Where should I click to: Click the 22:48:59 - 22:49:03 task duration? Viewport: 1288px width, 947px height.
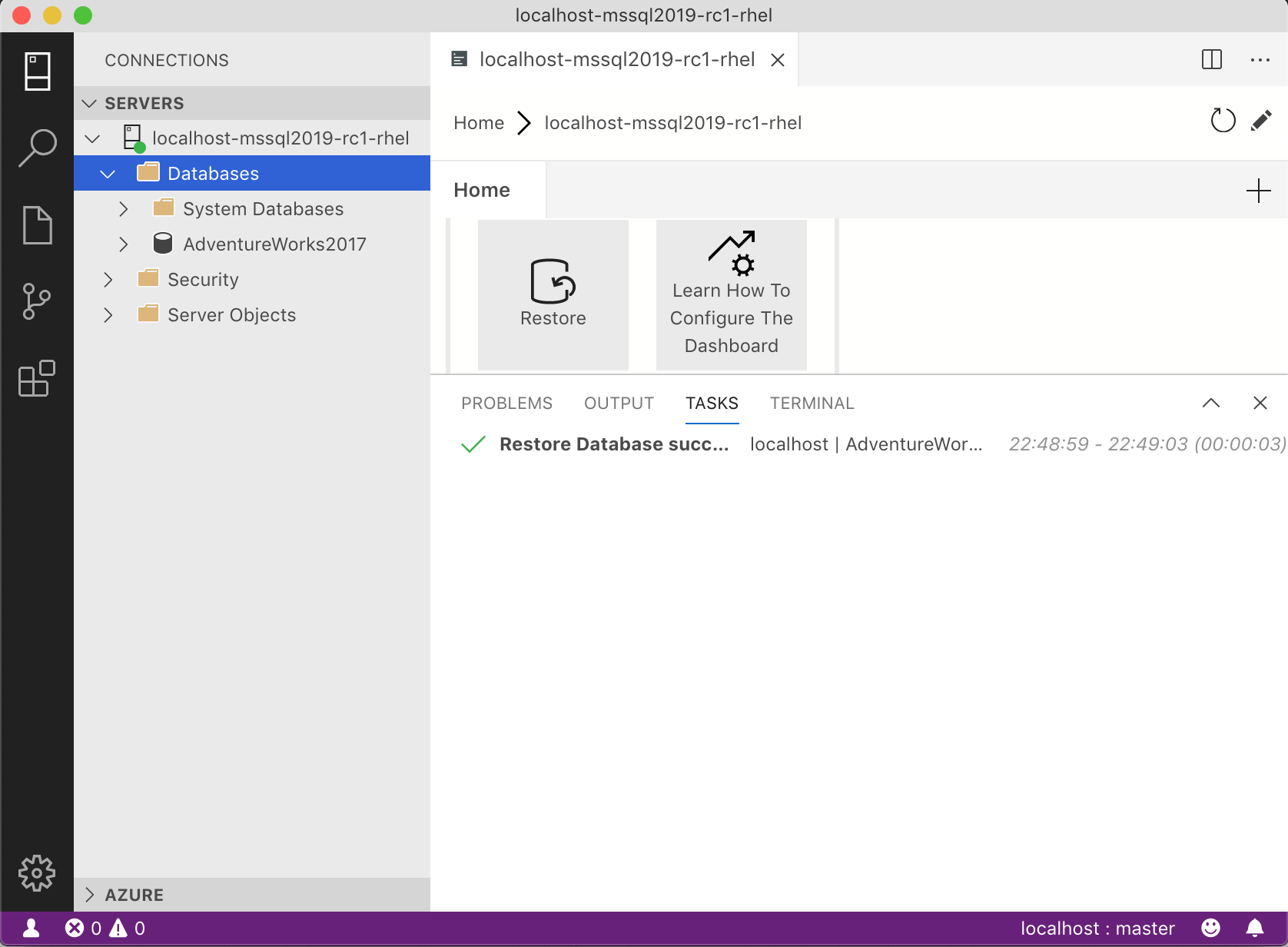coord(1147,444)
